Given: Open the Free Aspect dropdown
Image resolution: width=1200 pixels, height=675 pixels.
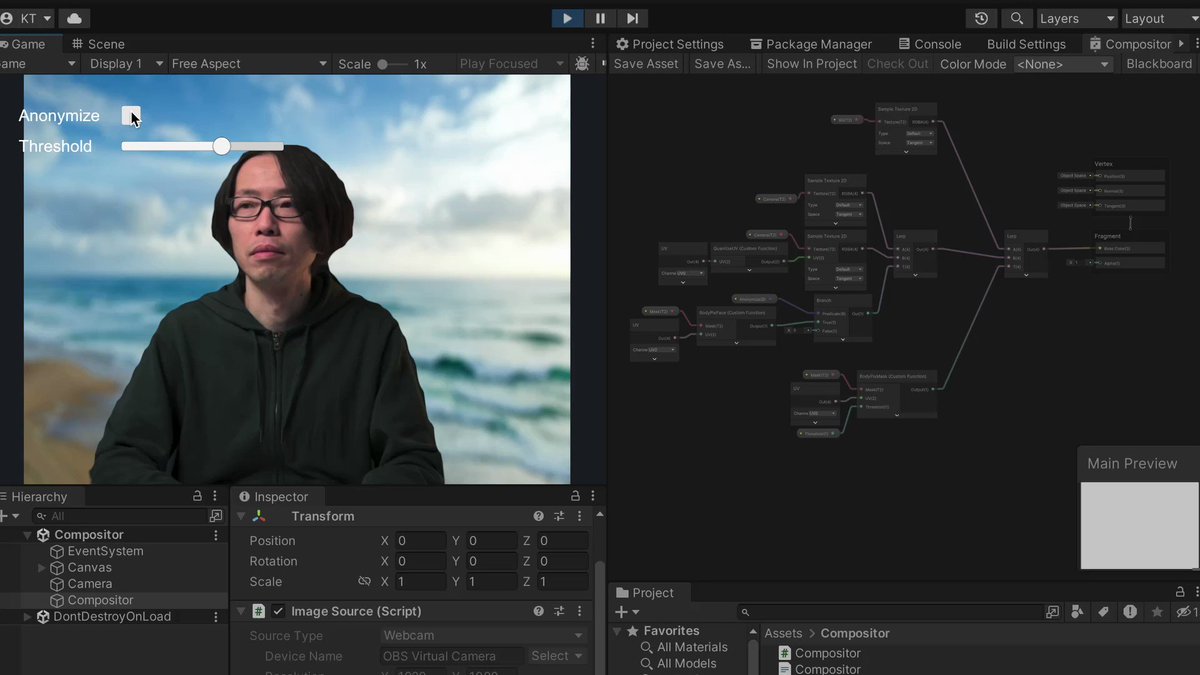Looking at the screenshot, I should point(246,63).
